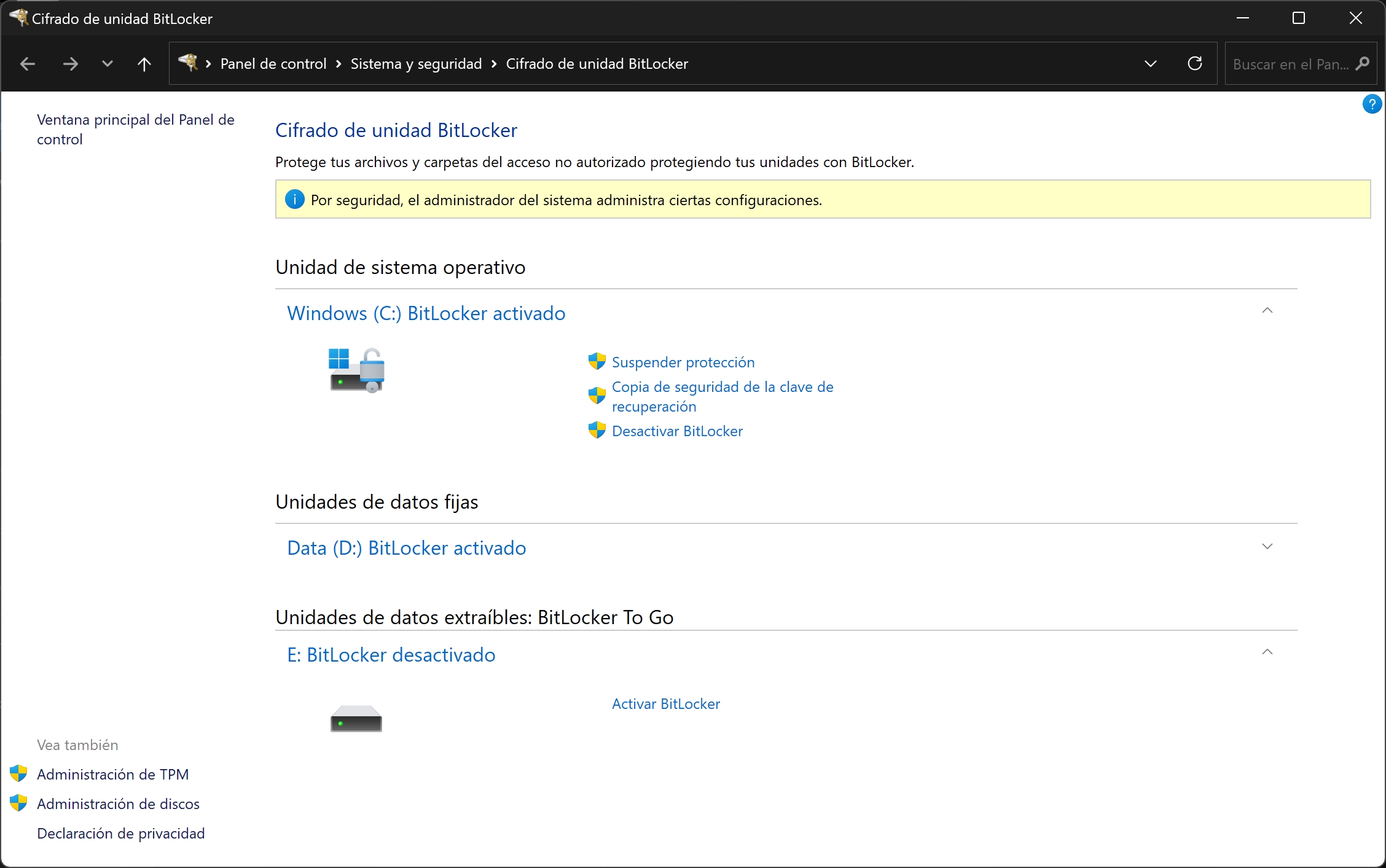Screen dimensions: 1386x868
Task: Click the BitLocker icon in address bar
Action: (188, 63)
